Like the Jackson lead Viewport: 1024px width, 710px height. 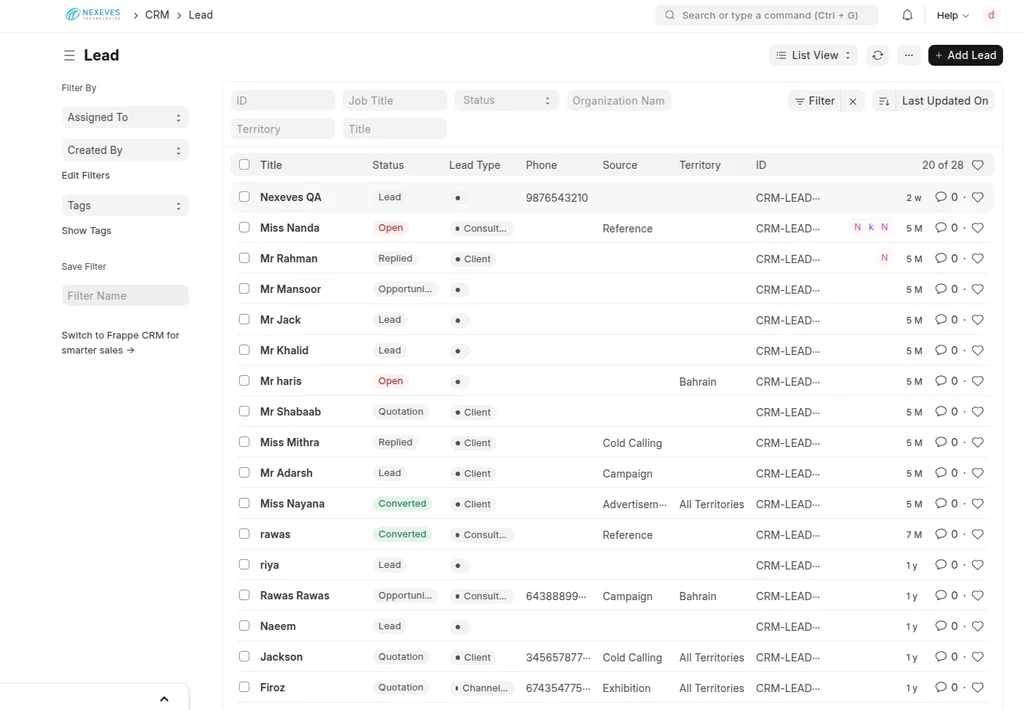click(978, 657)
